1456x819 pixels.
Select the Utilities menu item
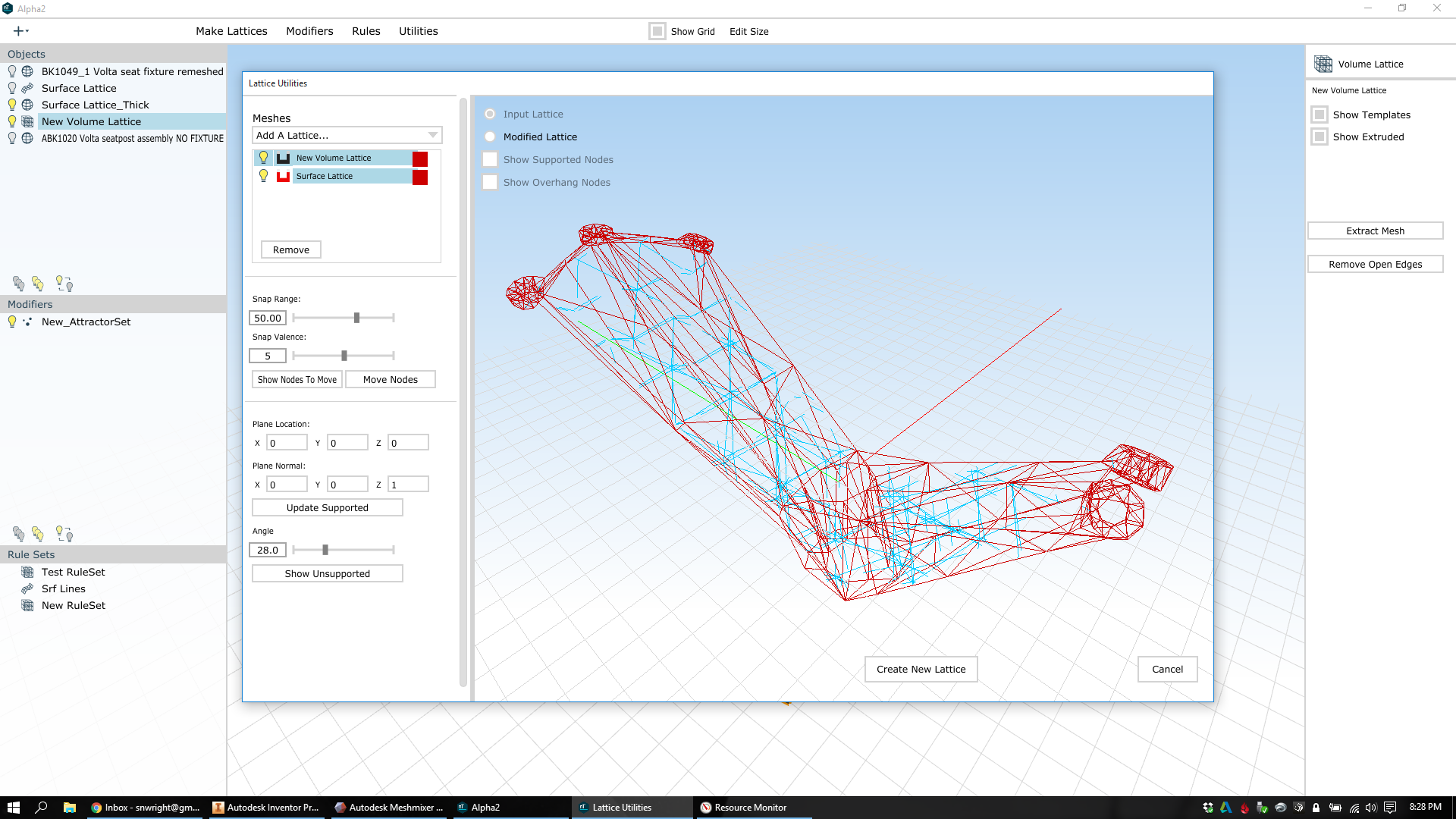pos(419,31)
